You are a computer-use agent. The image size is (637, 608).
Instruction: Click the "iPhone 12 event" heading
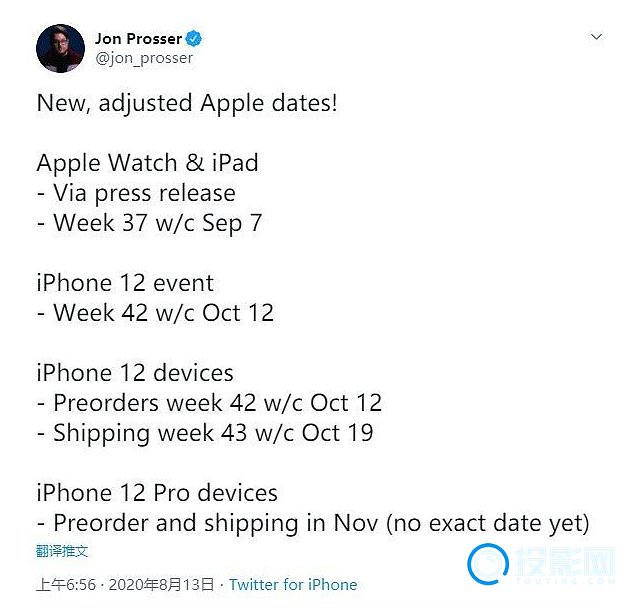[125, 283]
